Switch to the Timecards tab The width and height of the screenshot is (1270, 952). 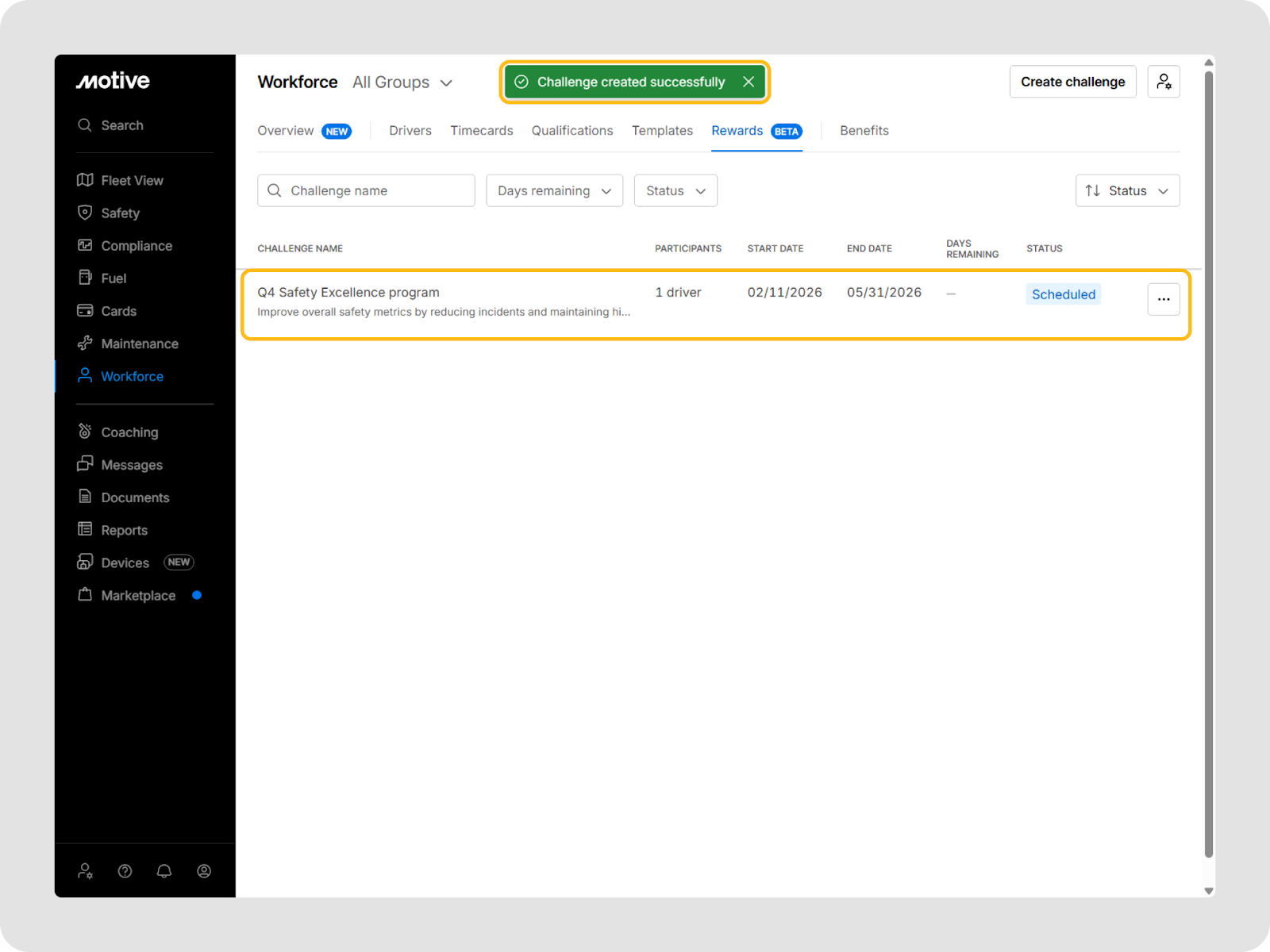481,131
